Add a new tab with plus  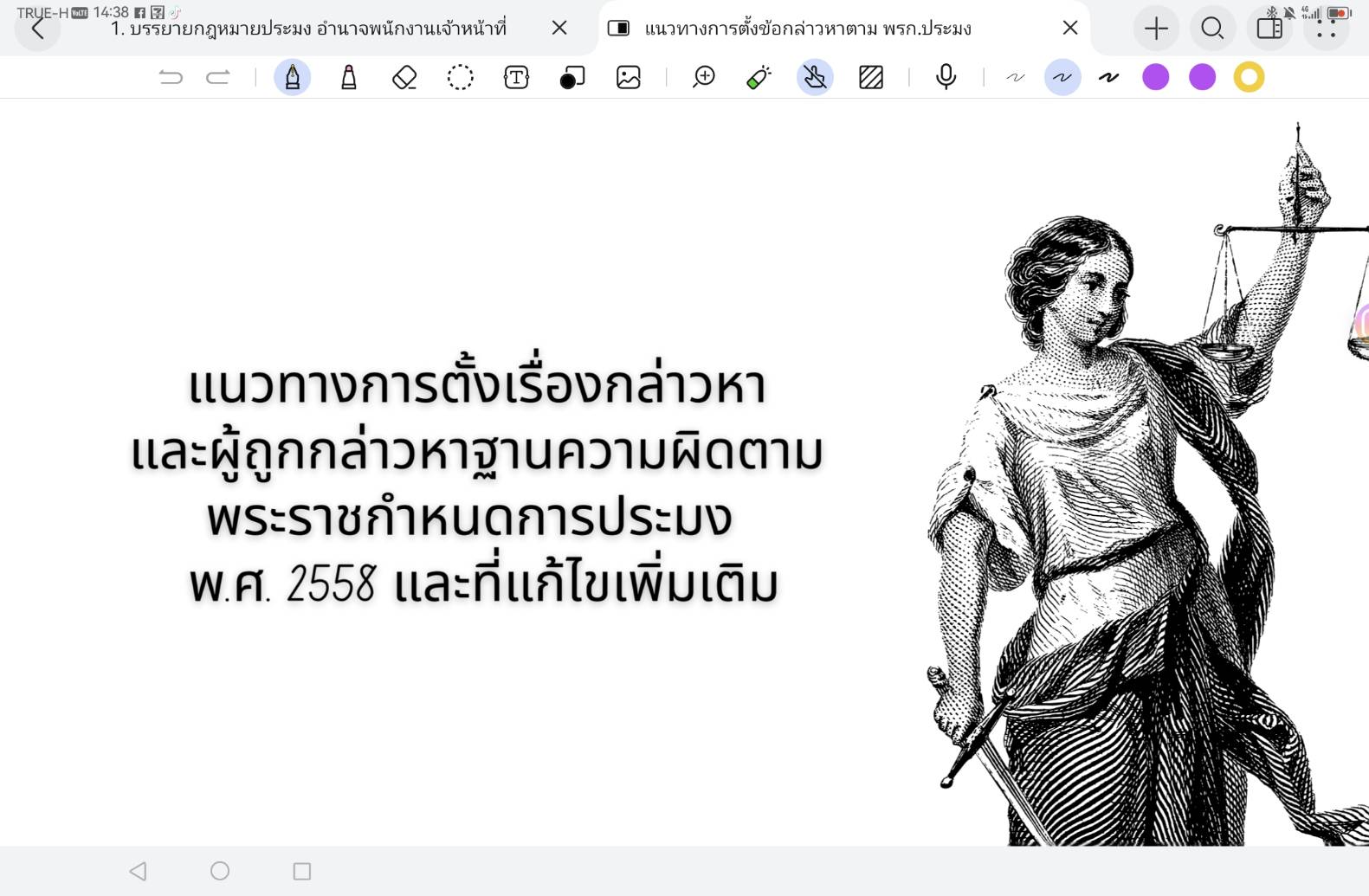pos(1156,29)
